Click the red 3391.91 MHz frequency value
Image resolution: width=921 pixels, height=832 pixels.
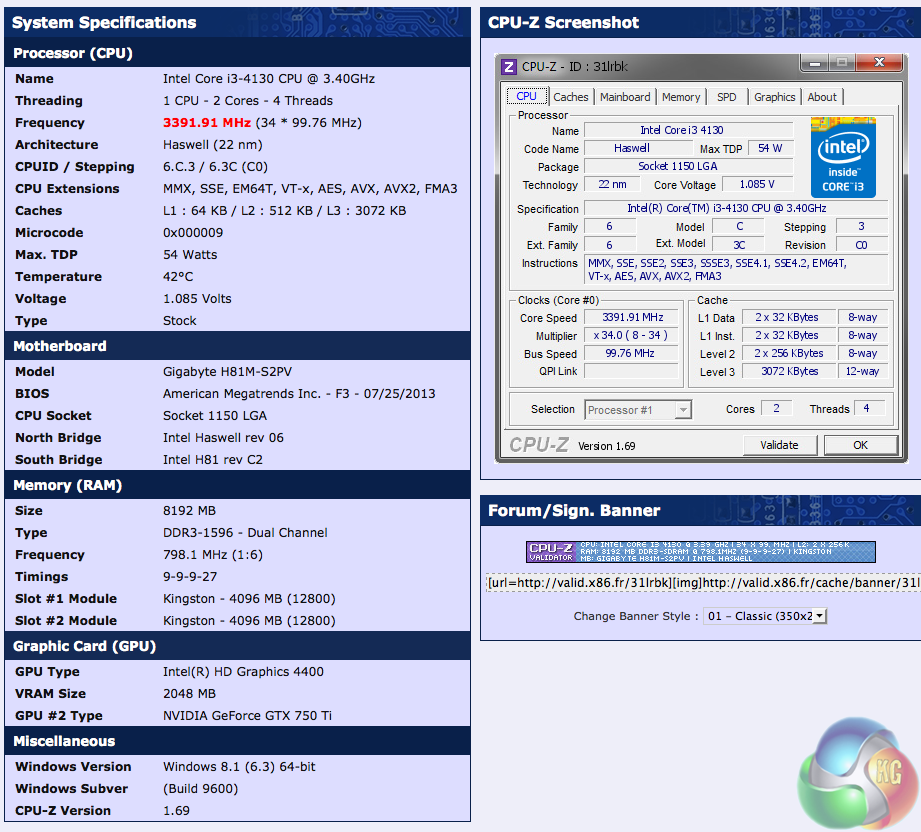207,123
